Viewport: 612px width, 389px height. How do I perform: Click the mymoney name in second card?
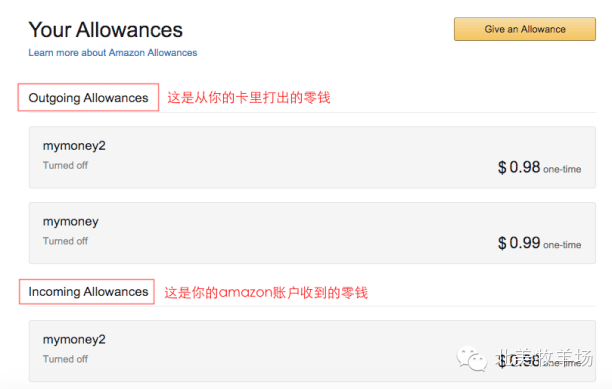pyautogui.click(x=71, y=222)
